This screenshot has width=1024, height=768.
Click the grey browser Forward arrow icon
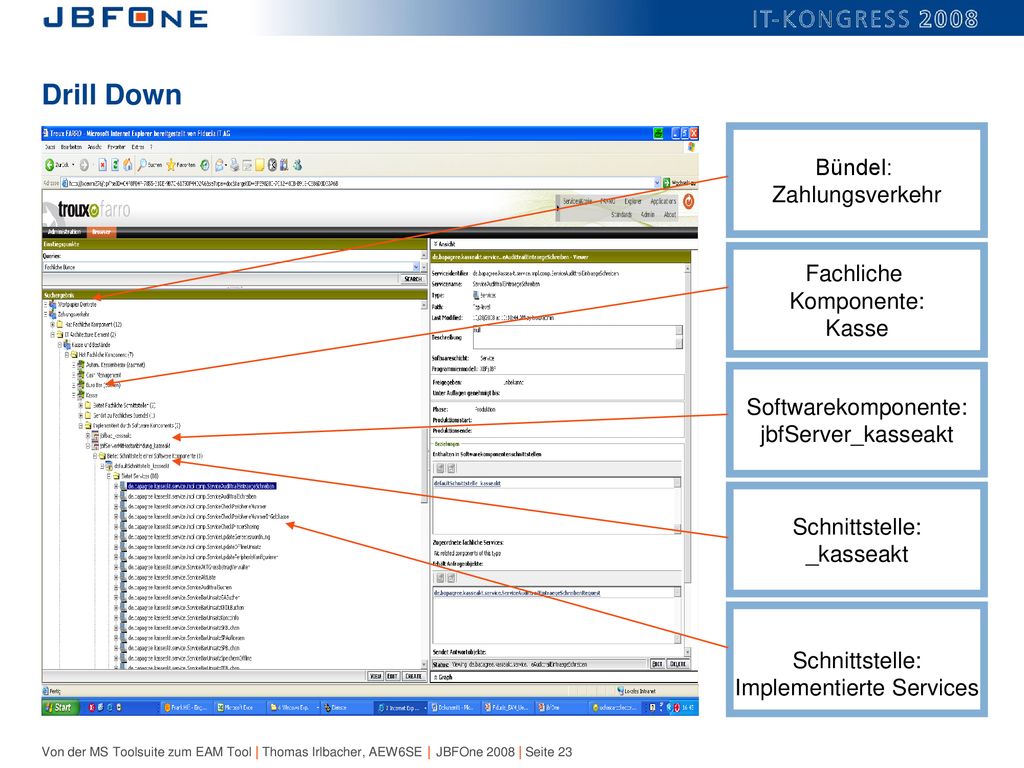click(84, 165)
